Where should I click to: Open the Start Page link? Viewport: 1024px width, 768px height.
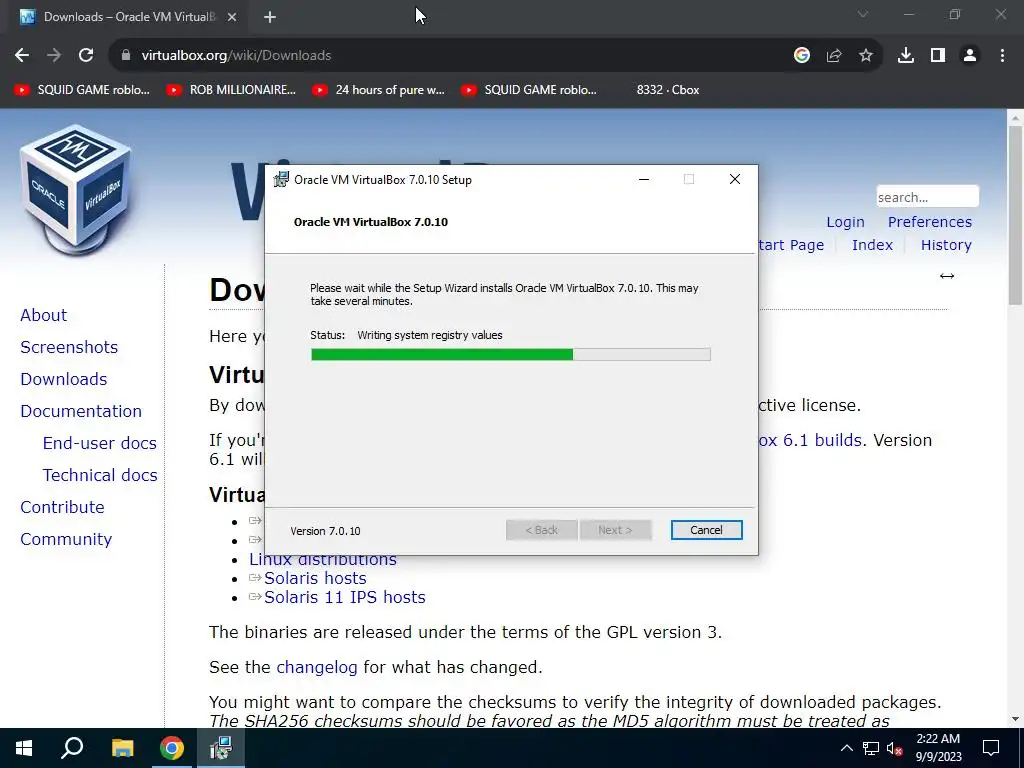[791, 245]
